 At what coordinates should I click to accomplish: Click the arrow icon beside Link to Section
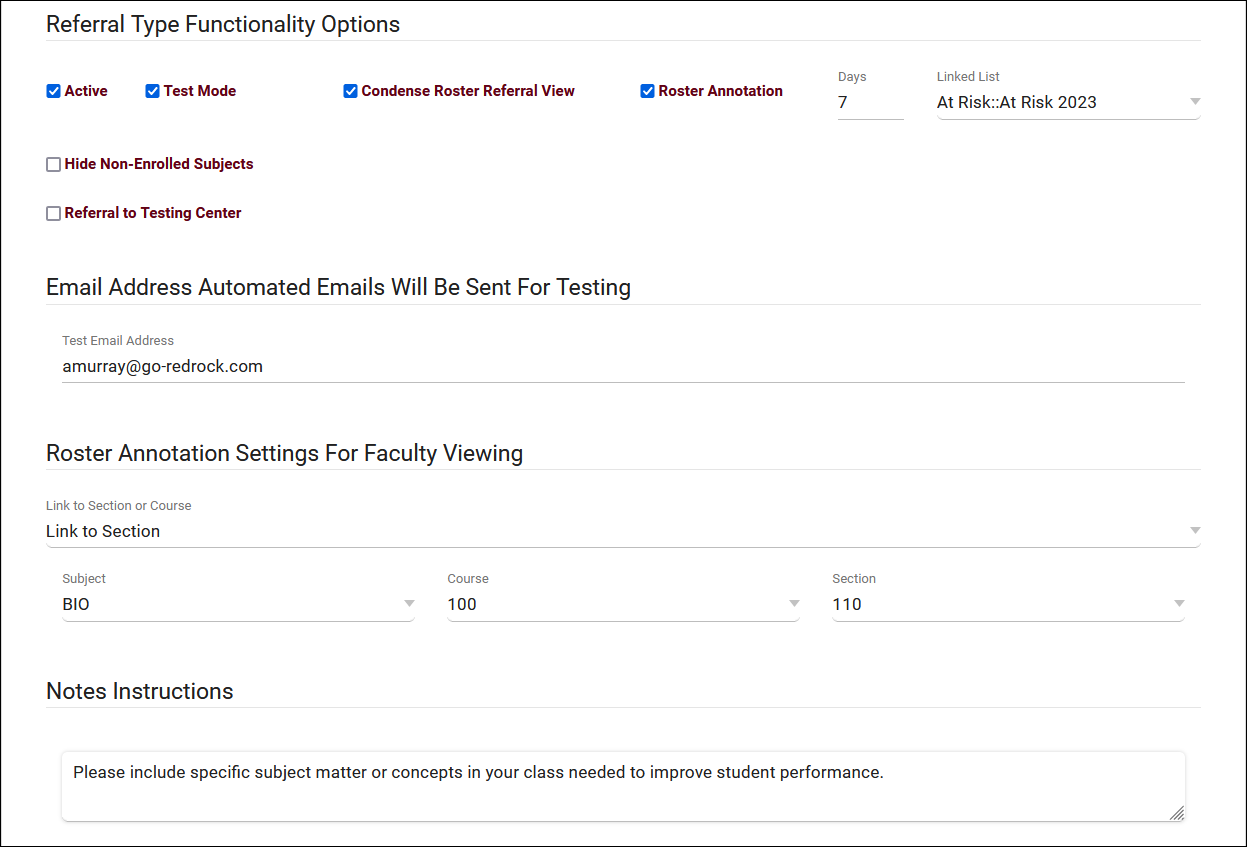[x=1194, y=531]
